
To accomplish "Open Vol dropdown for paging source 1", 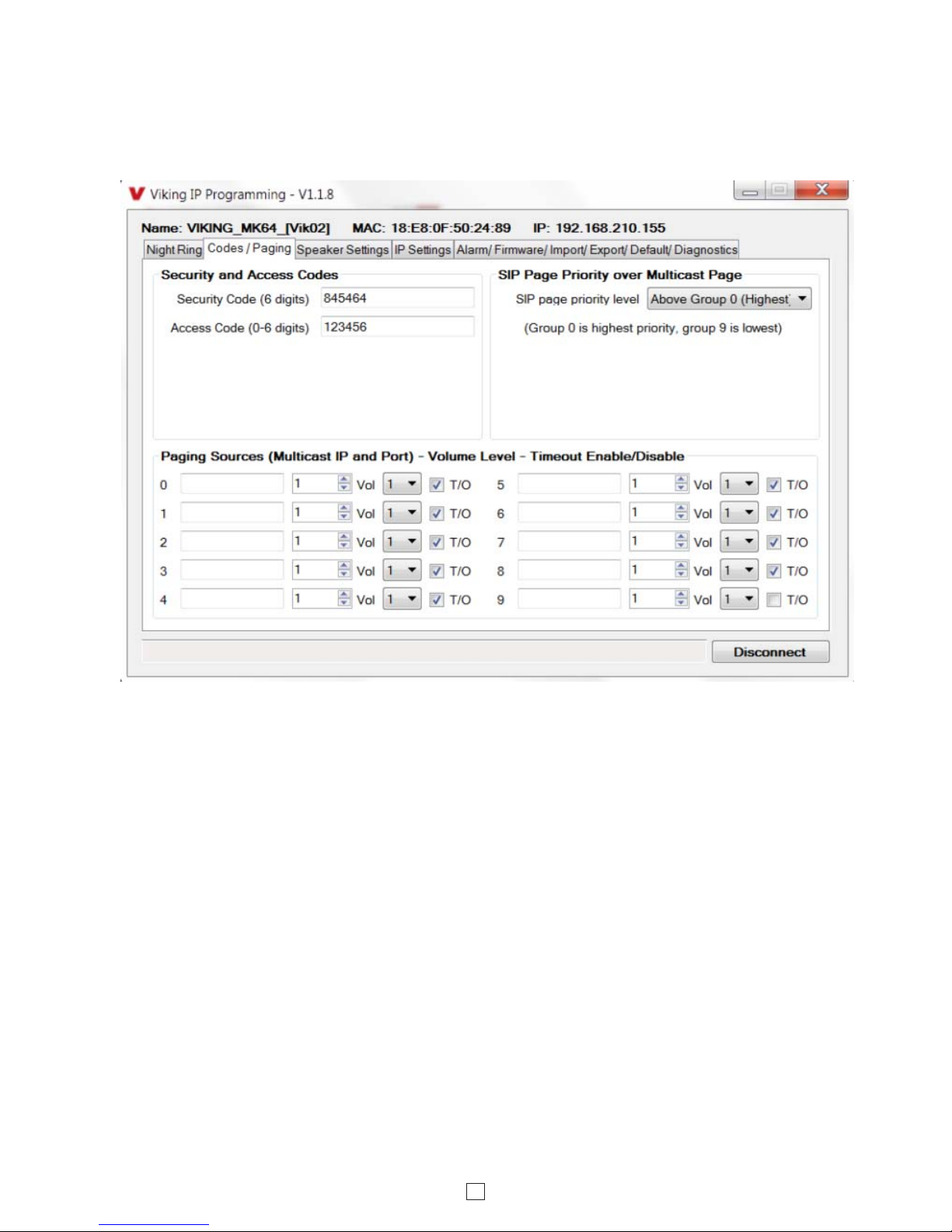I will click(x=402, y=513).
